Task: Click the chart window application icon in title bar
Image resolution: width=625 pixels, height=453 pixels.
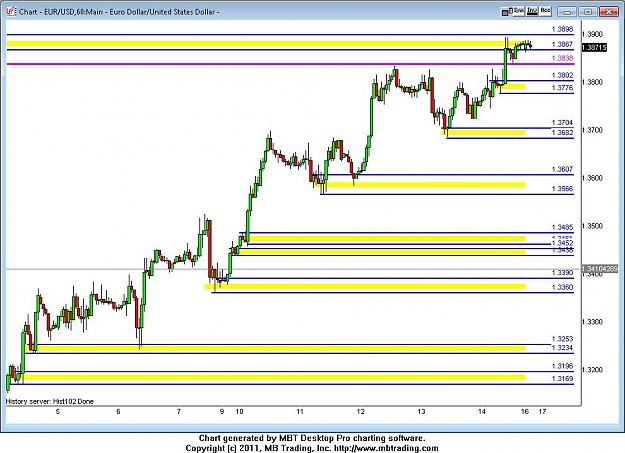Action: pyautogui.click(x=11, y=12)
